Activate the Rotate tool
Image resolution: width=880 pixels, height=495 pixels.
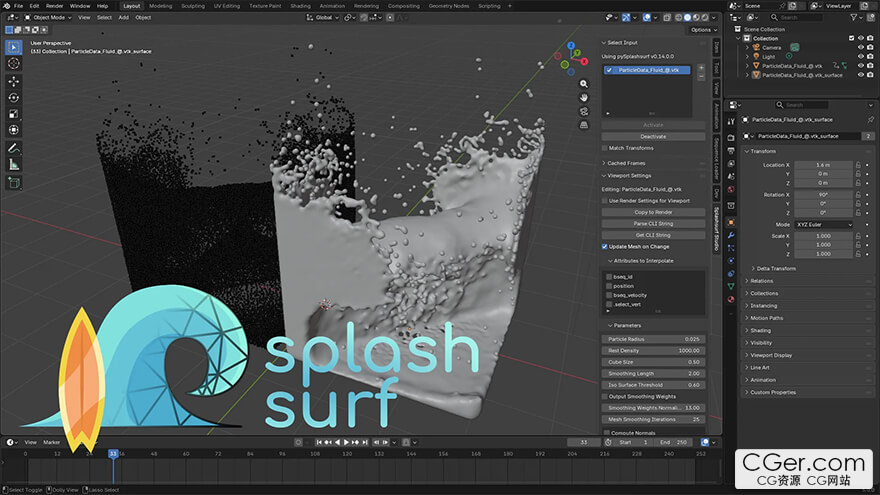tap(14, 97)
